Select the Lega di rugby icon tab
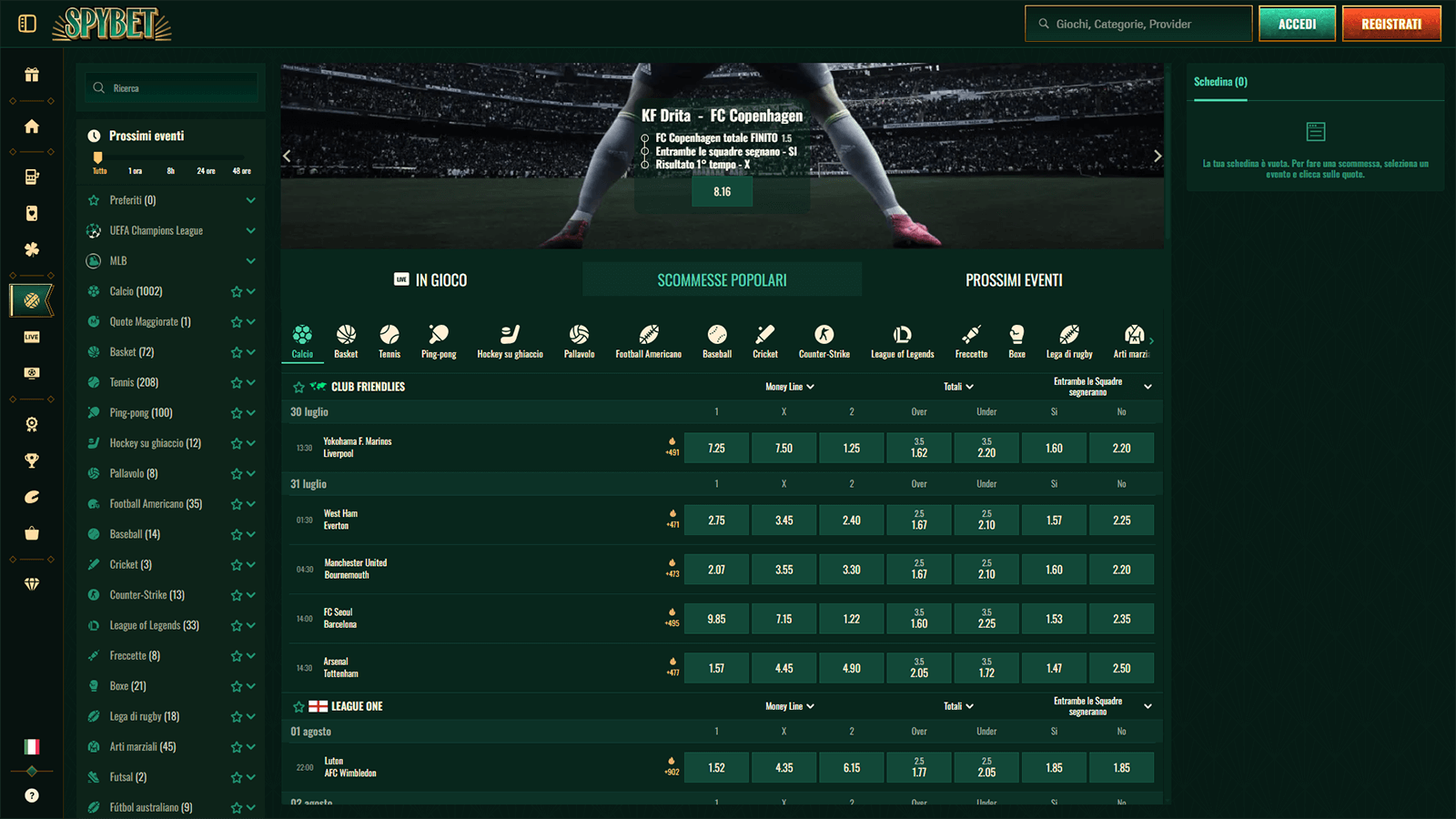The width and height of the screenshot is (1456, 819). (1069, 341)
